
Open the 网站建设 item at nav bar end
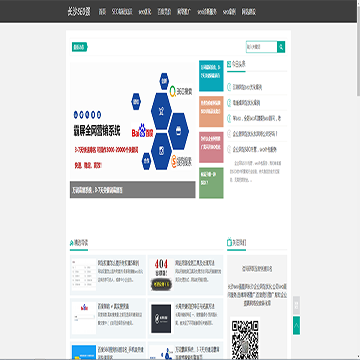tap(249, 12)
